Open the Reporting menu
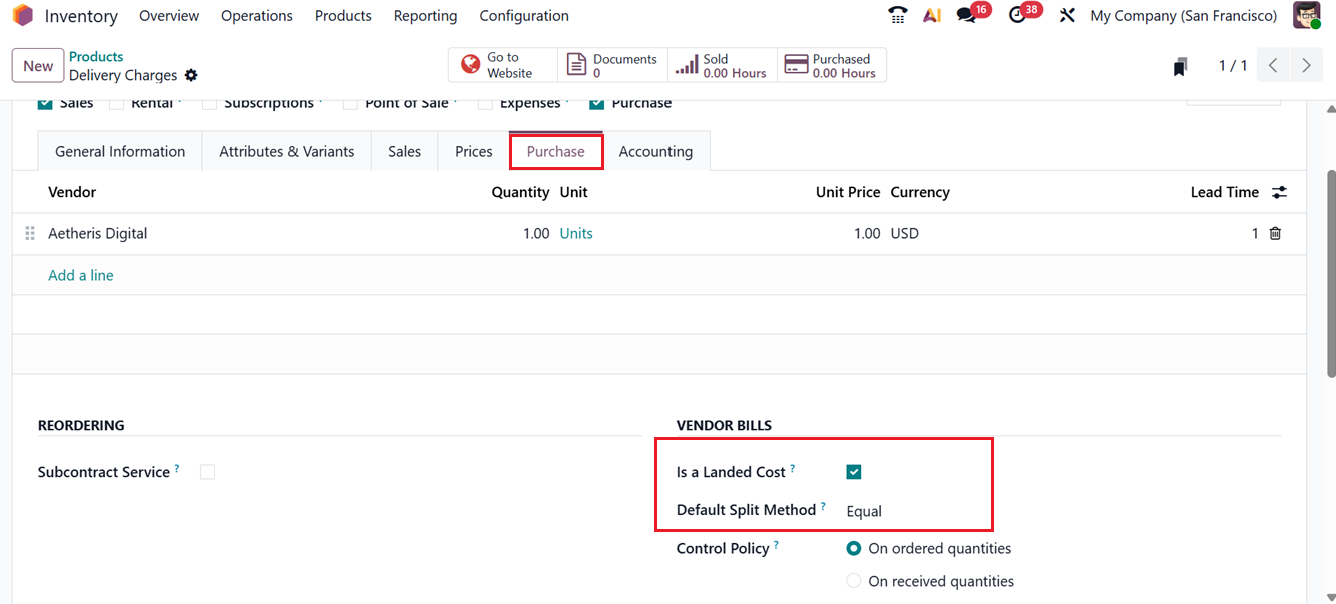Screen dimensions: 1336x604 click(x=425, y=15)
